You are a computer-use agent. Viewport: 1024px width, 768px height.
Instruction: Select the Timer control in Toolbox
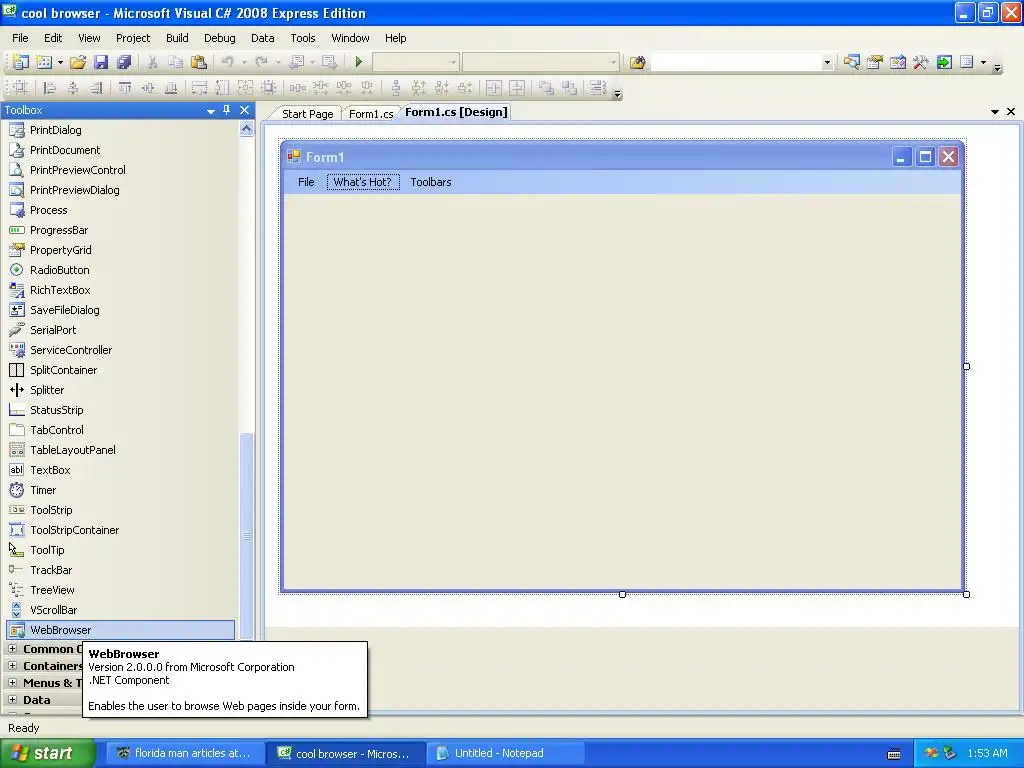[x=121, y=490]
